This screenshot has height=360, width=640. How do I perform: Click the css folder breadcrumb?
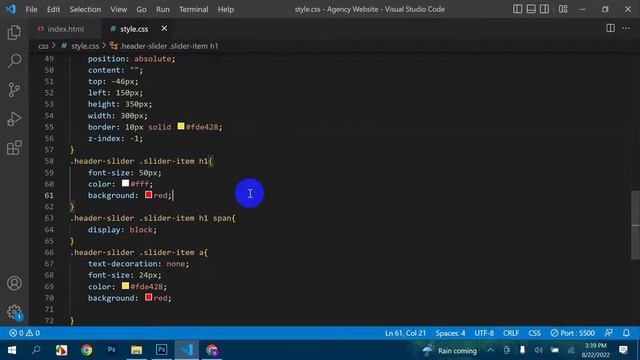click(x=43, y=46)
